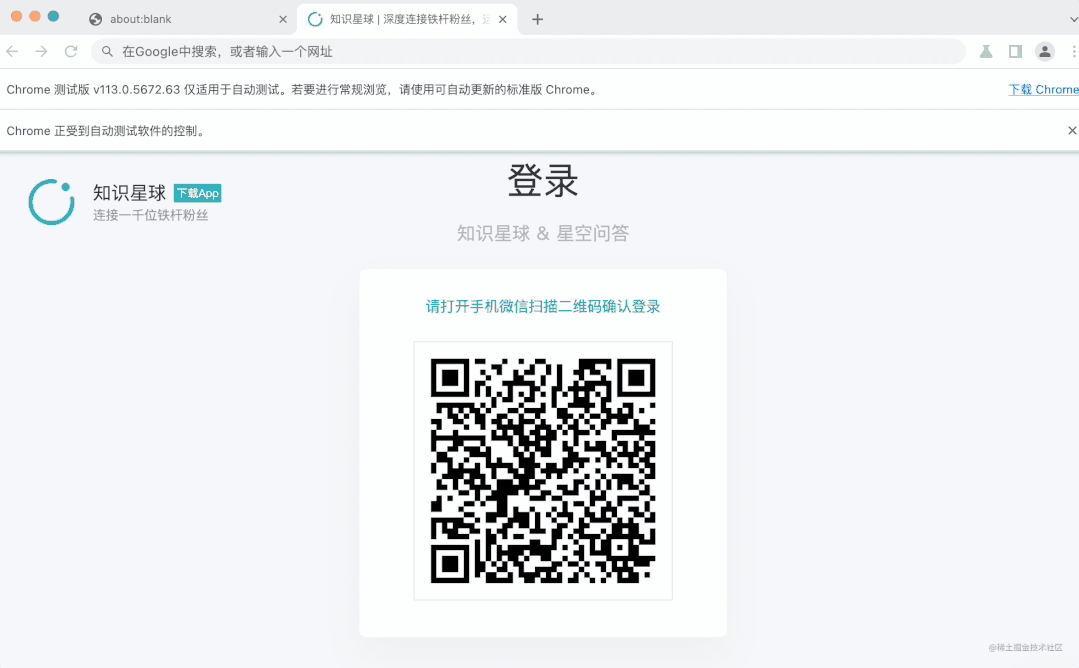This screenshot has height=668, width=1079.
Task: Open Chrome three-dot menu
Action: point(1073,52)
